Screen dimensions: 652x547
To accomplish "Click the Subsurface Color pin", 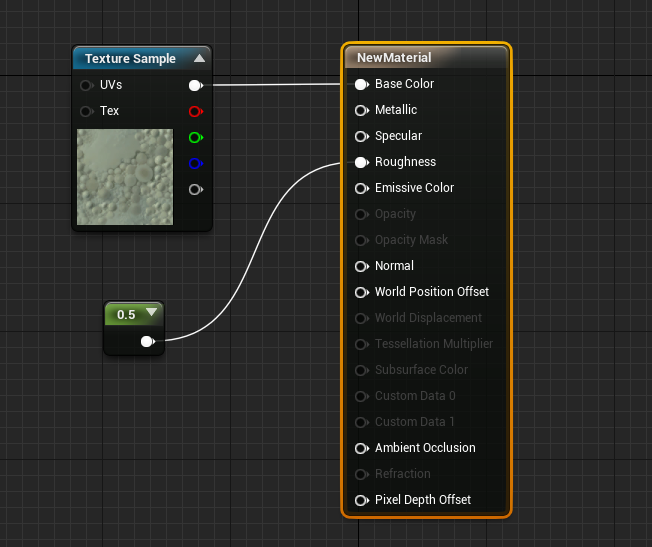I will [x=362, y=370].
